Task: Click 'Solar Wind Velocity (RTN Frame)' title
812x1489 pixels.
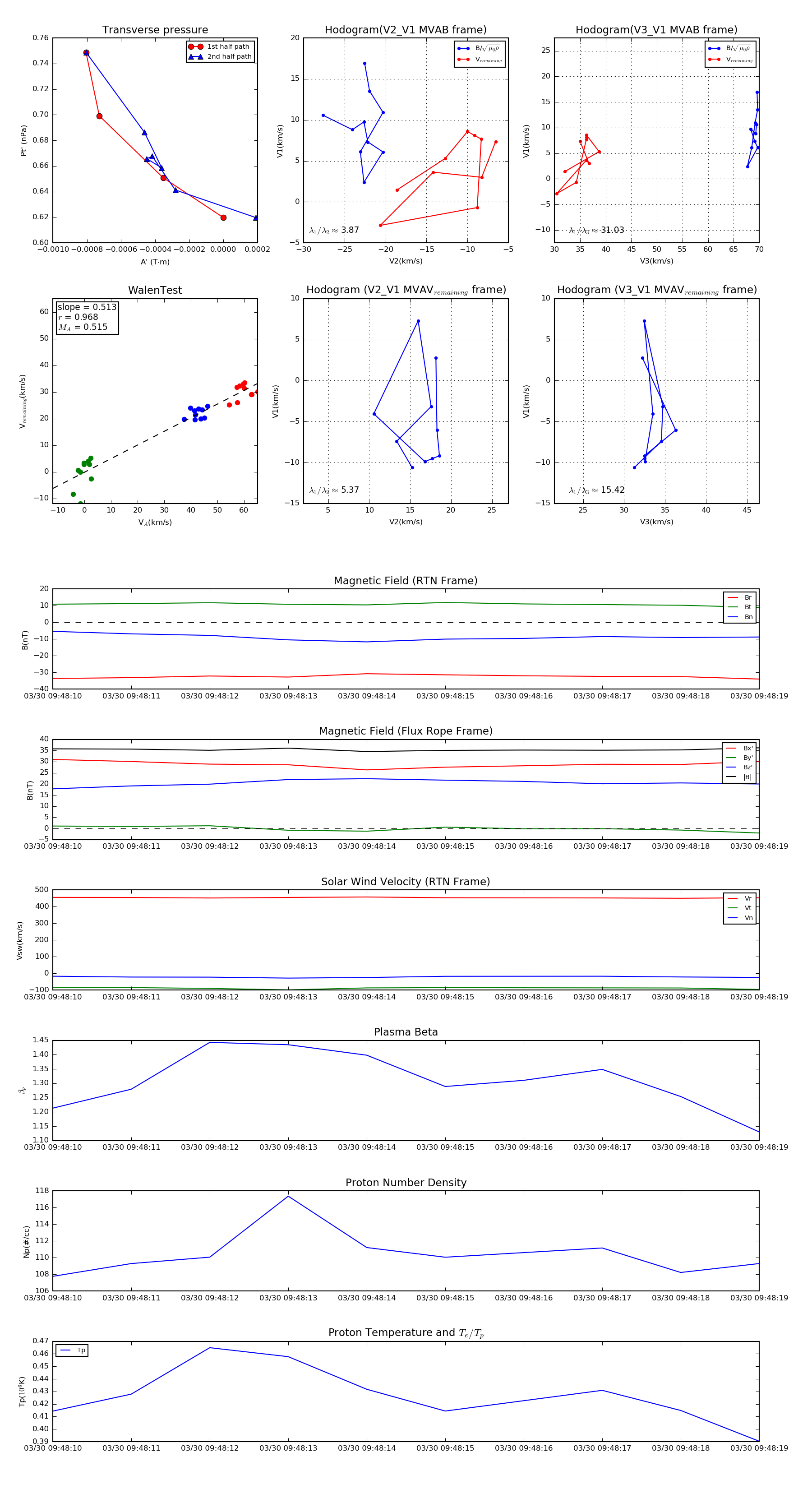Action: (406, 882)
